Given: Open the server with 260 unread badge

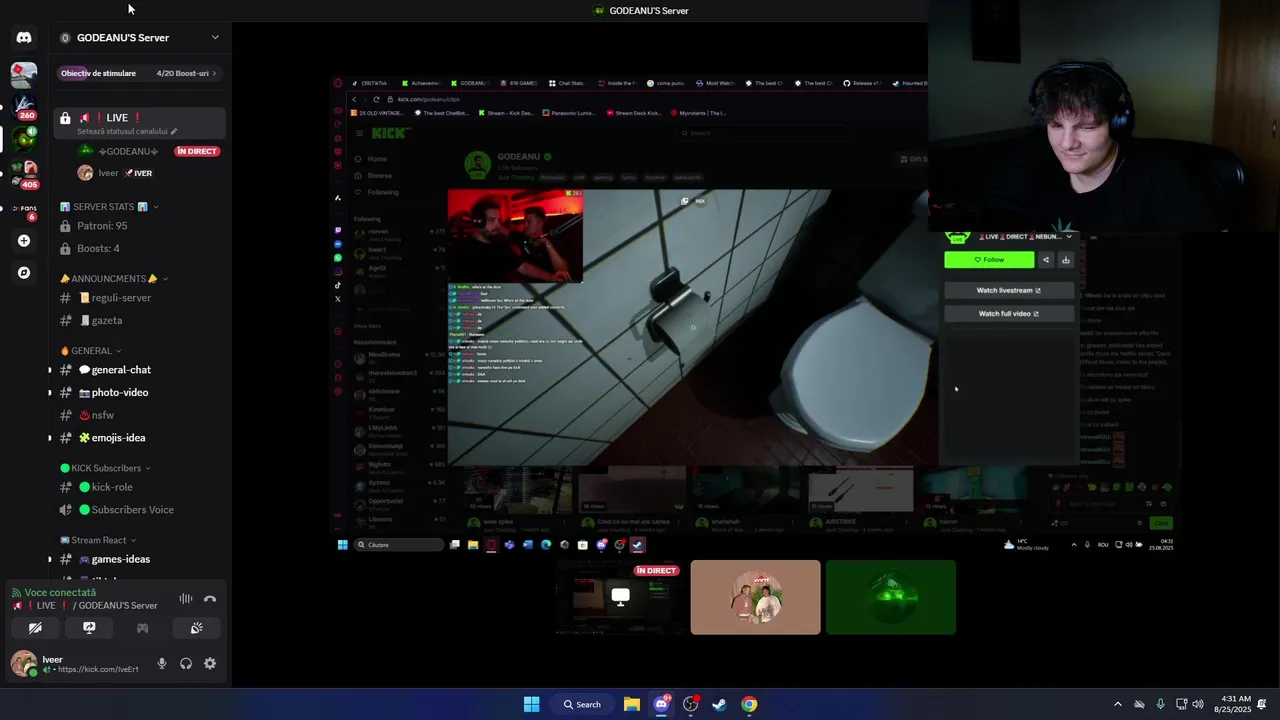Looking at the screenshot, I should [x=24, y=106].
